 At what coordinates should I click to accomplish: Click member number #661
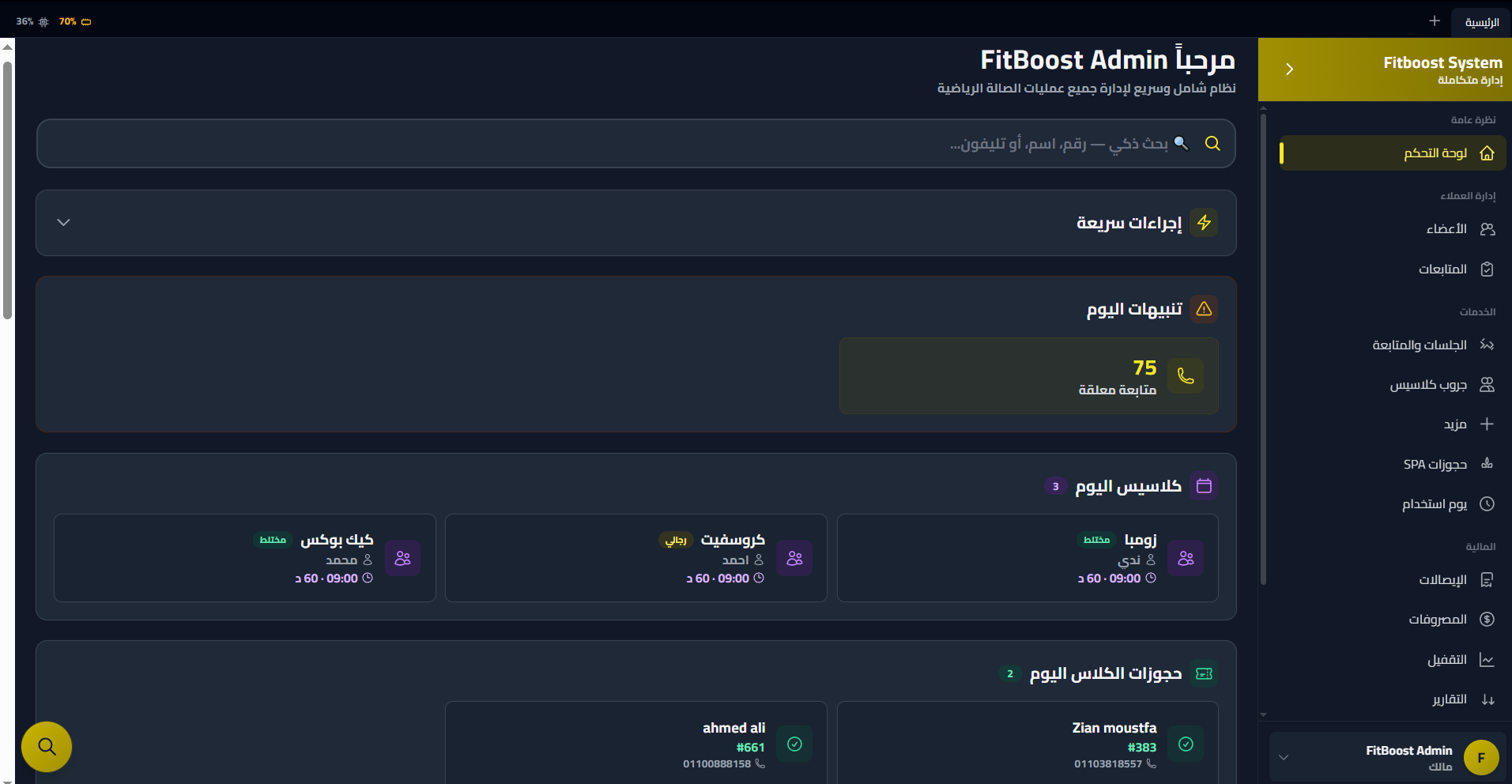750,748
